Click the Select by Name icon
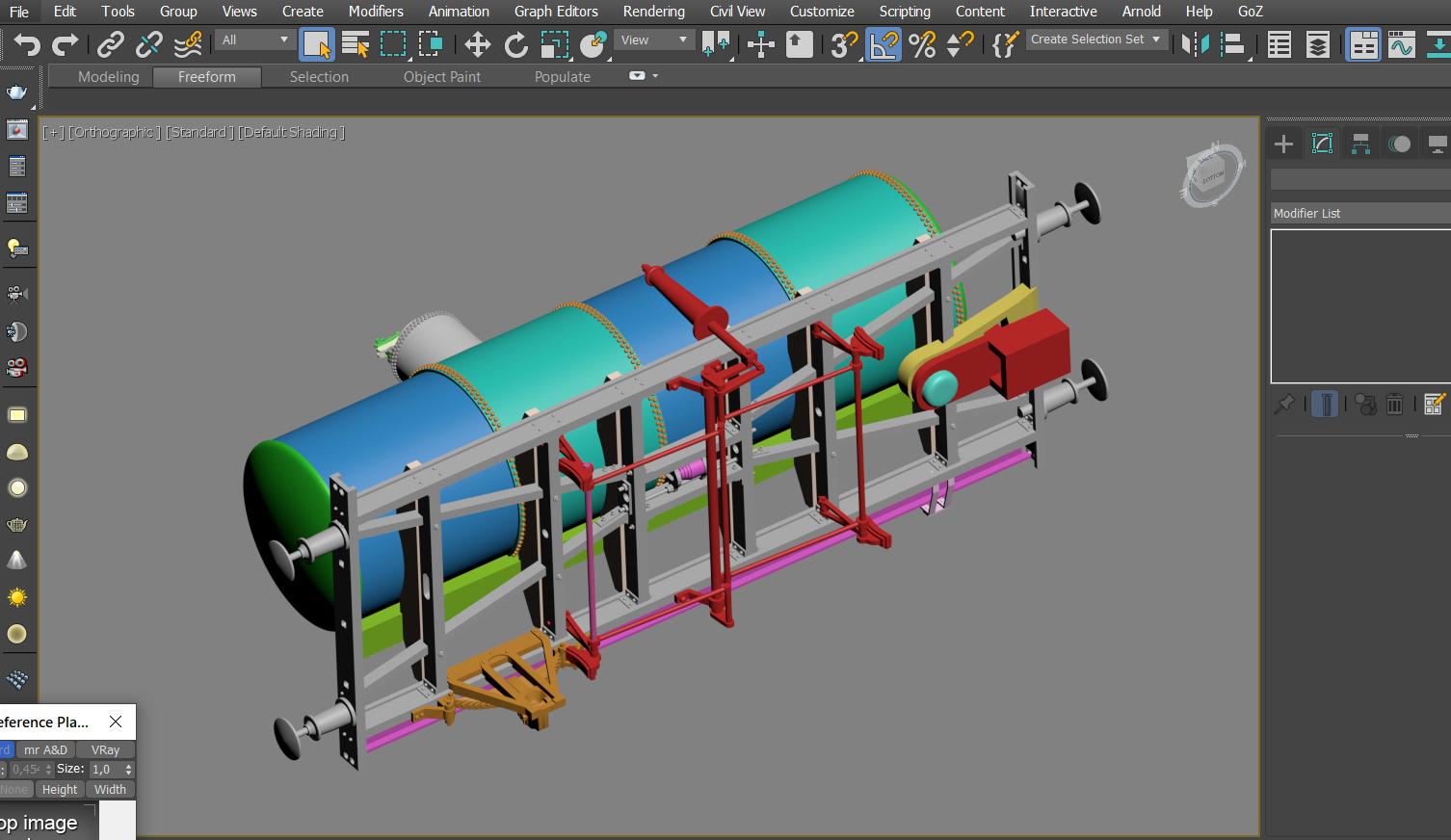Screen dimensions: 1451x840 [355, 44]
